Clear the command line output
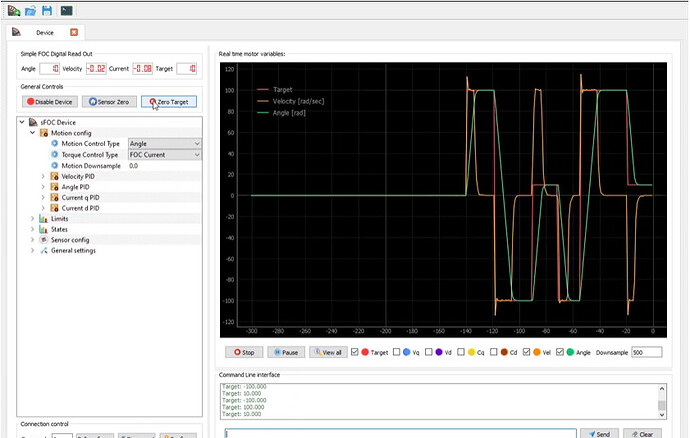Image resolution: width=690 pixels, height=438 pixels. 642,434
